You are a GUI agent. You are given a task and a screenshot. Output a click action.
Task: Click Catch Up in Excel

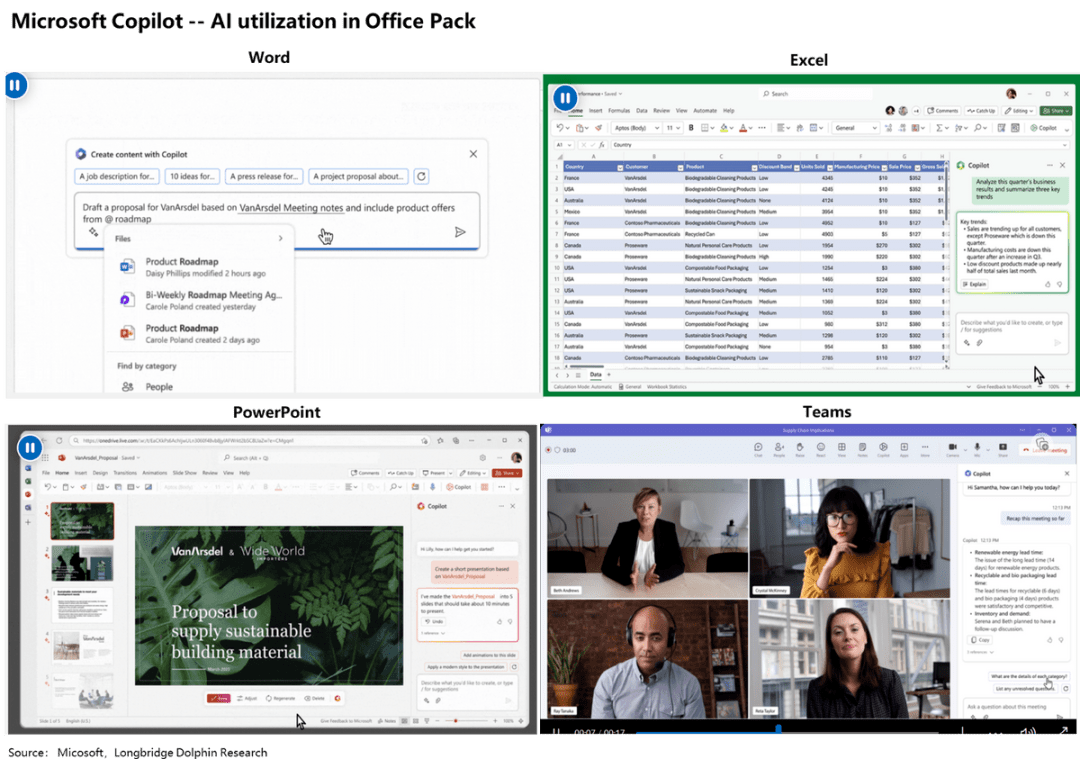coord(982,111)
